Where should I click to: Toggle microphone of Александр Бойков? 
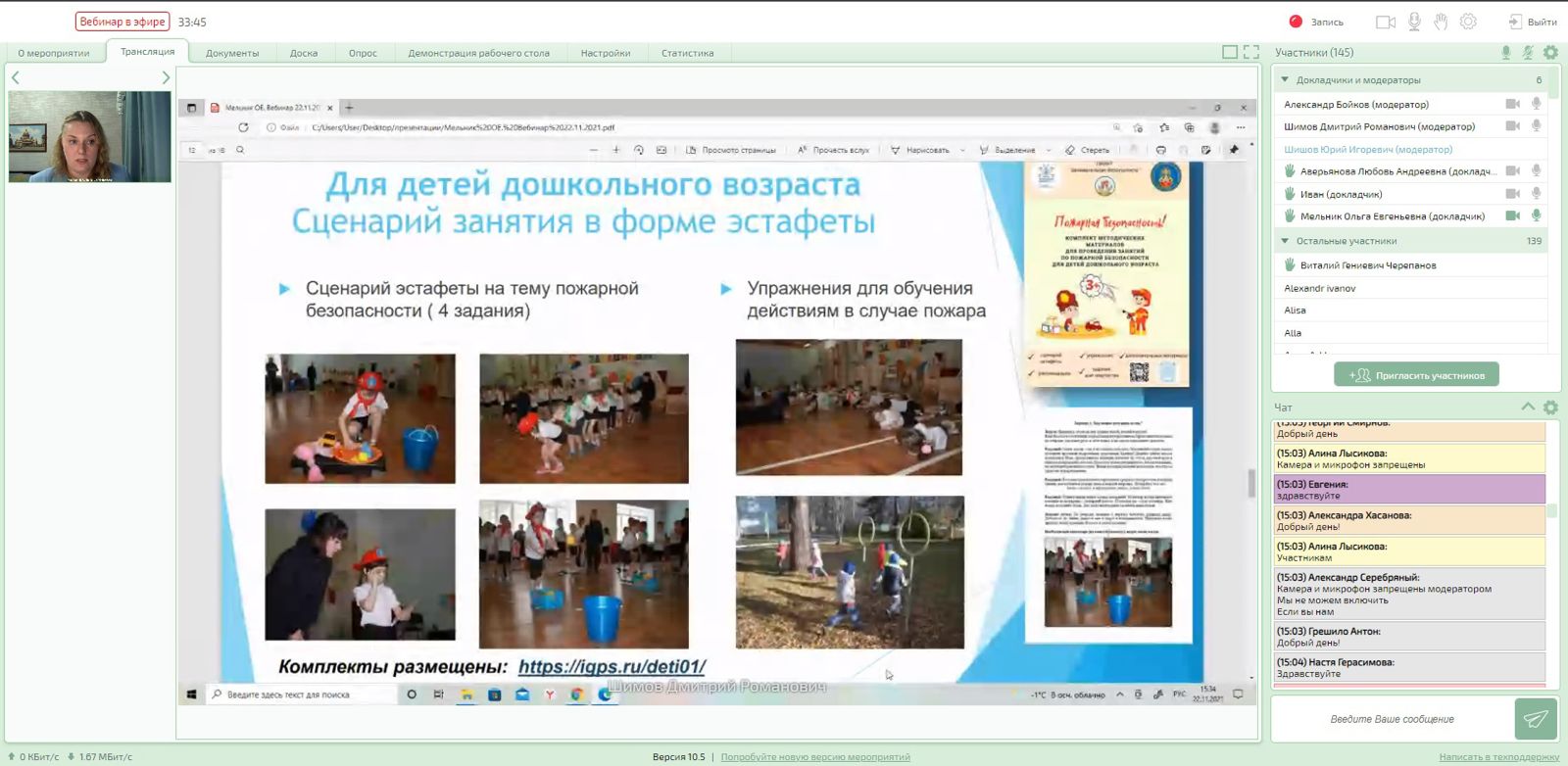tap(1537, 104)
